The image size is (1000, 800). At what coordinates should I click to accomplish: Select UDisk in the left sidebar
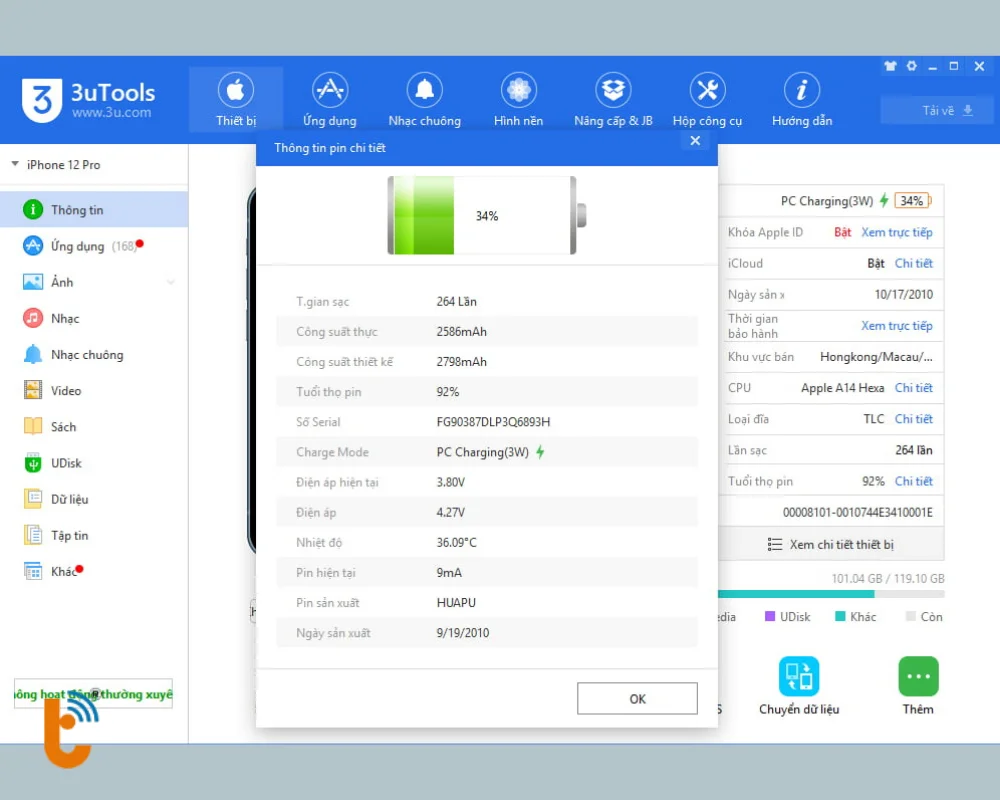66,463
